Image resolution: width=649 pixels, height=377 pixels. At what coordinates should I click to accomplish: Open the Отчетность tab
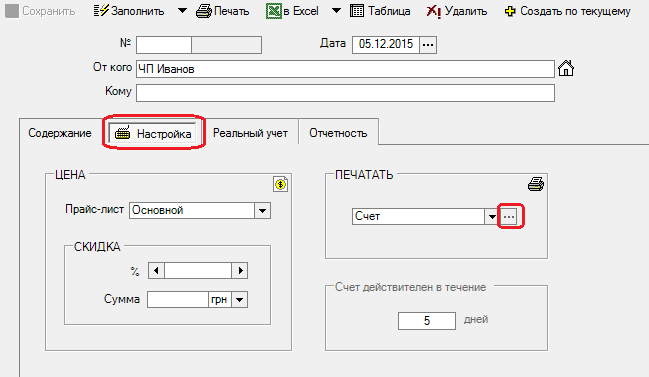[338, 133]
